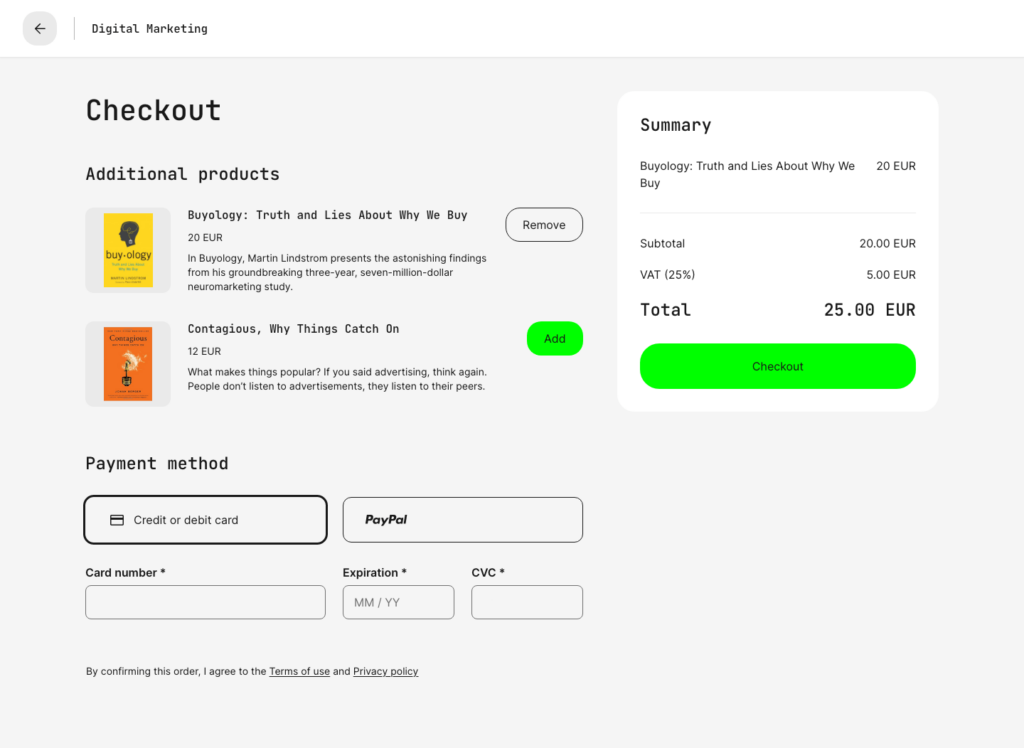This screenshot has height=748, width=1024.
Task: Click the Checkout page heading
Action: pos(153,111)
